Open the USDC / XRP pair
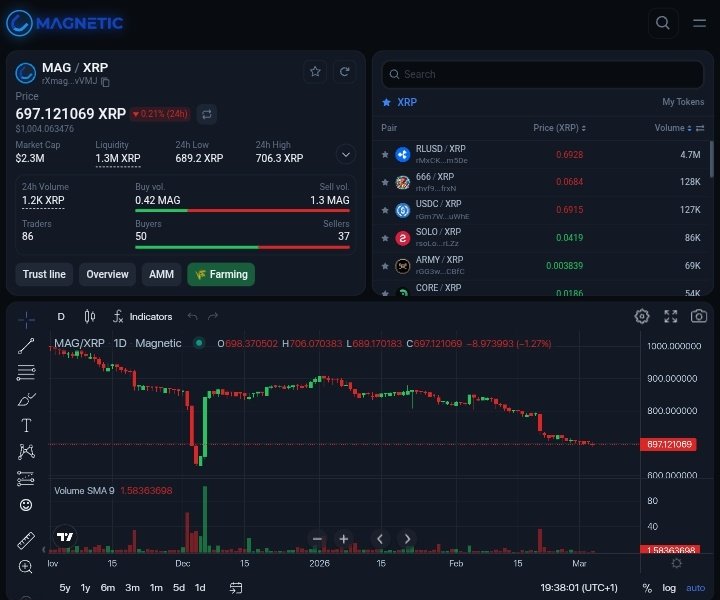This screenshot has height=600, width=720. tap(542, 210)
